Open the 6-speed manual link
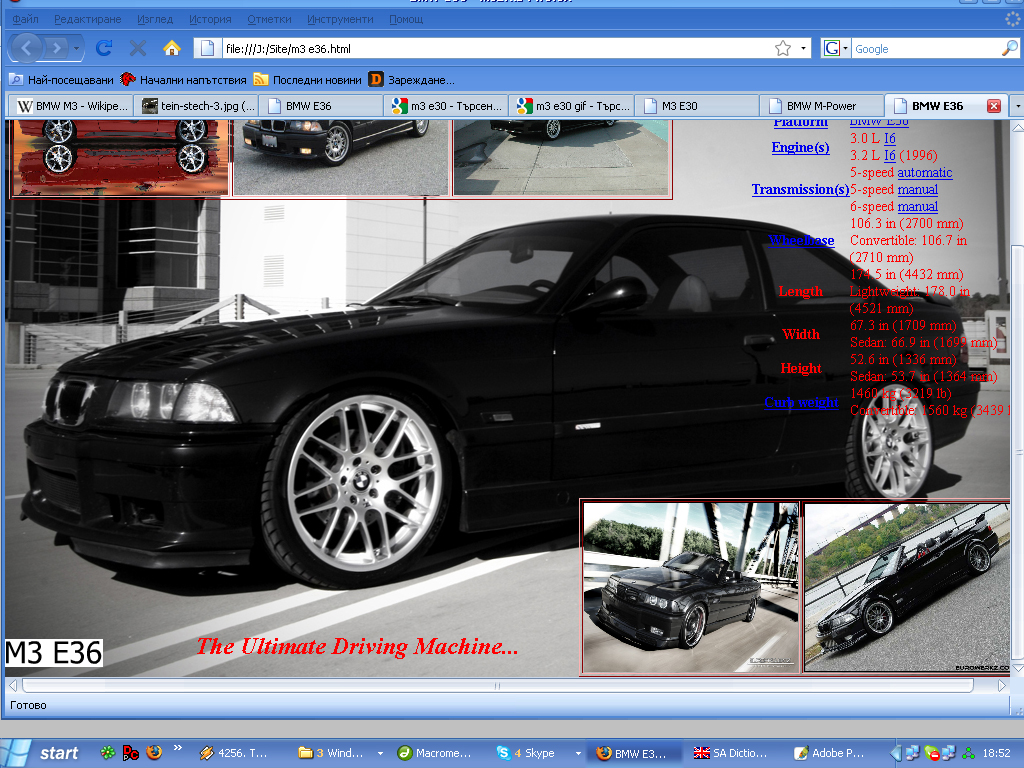This screenshot has height=768, width=1024. [x=917, y=206]
